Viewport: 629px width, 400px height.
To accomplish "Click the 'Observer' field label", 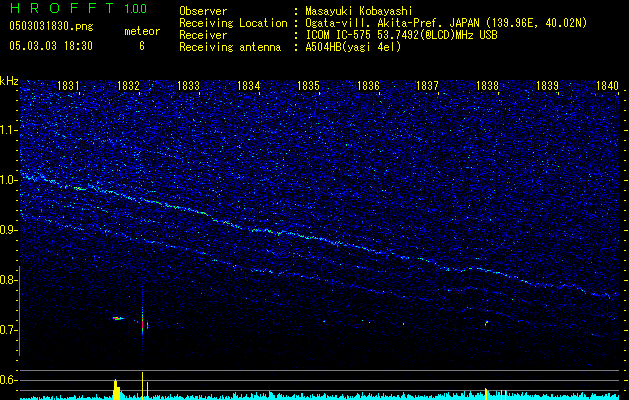I will [x=203, y=11].
